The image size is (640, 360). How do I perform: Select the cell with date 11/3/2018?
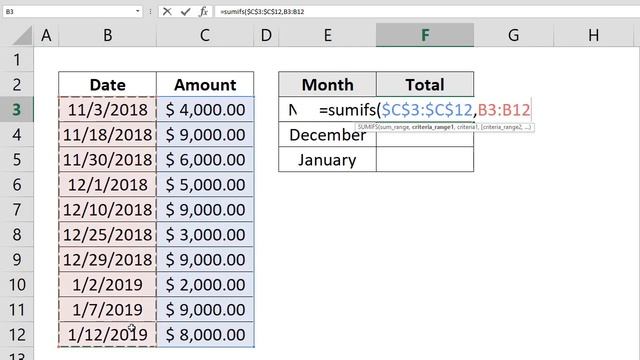[x=107, y=109]
